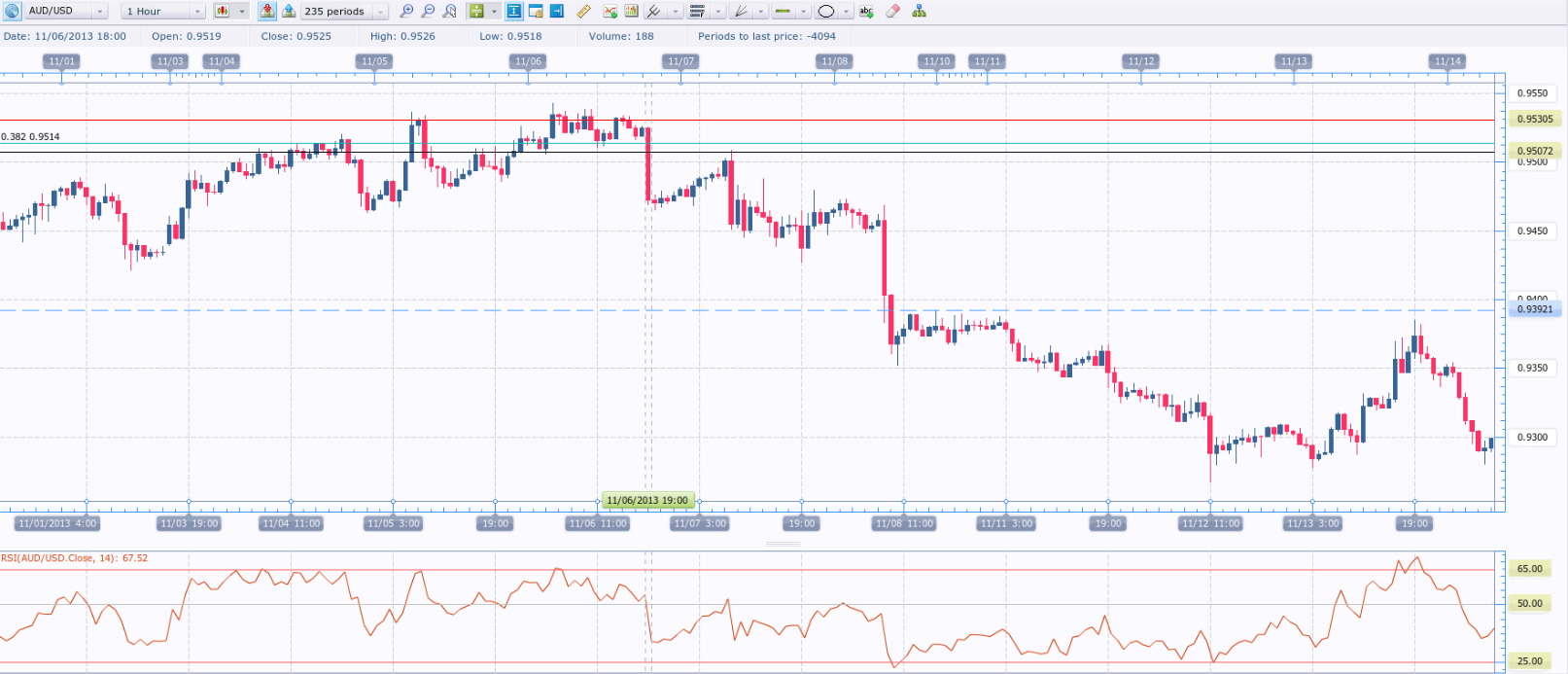Image resolution: width=1568 pixels, height=674 pixels.
Task: Click the 0.95305 price level label
Action: click(x=1535, y=119)
